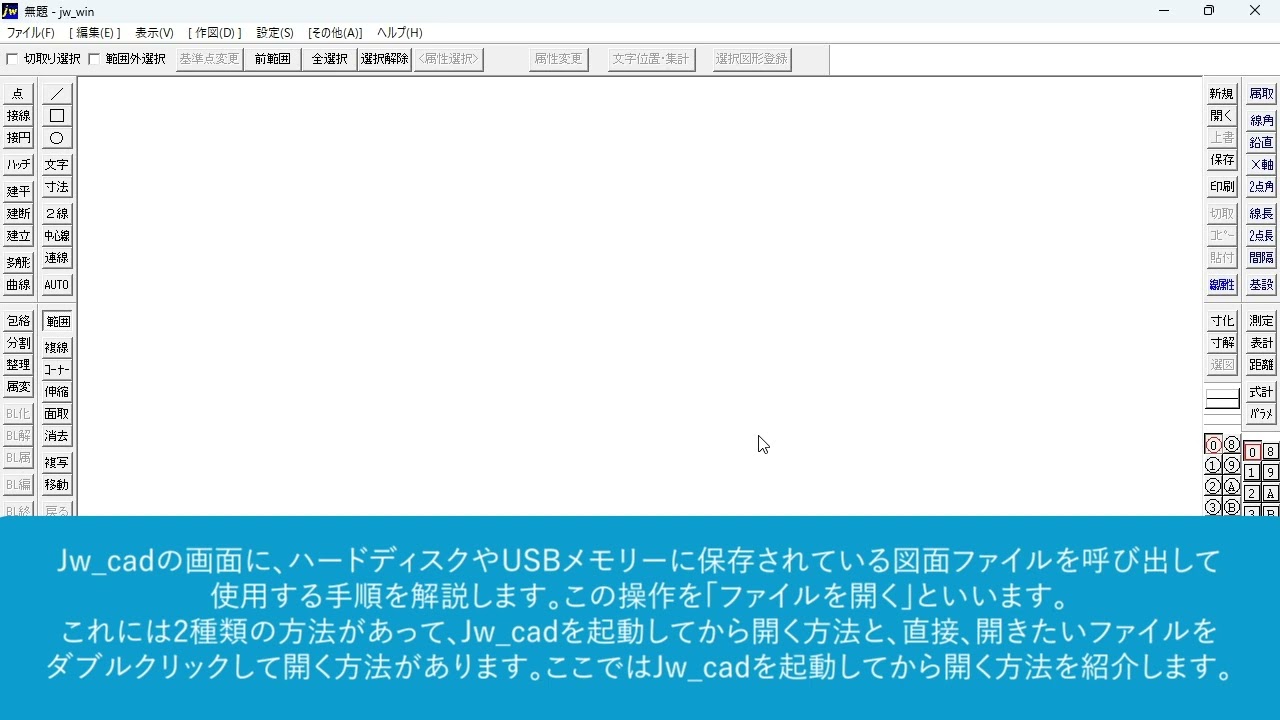The height and width of the screenshot is (720, 1280).
Task: Select the 文字 text tool
Action: click(x=57, y=165)
